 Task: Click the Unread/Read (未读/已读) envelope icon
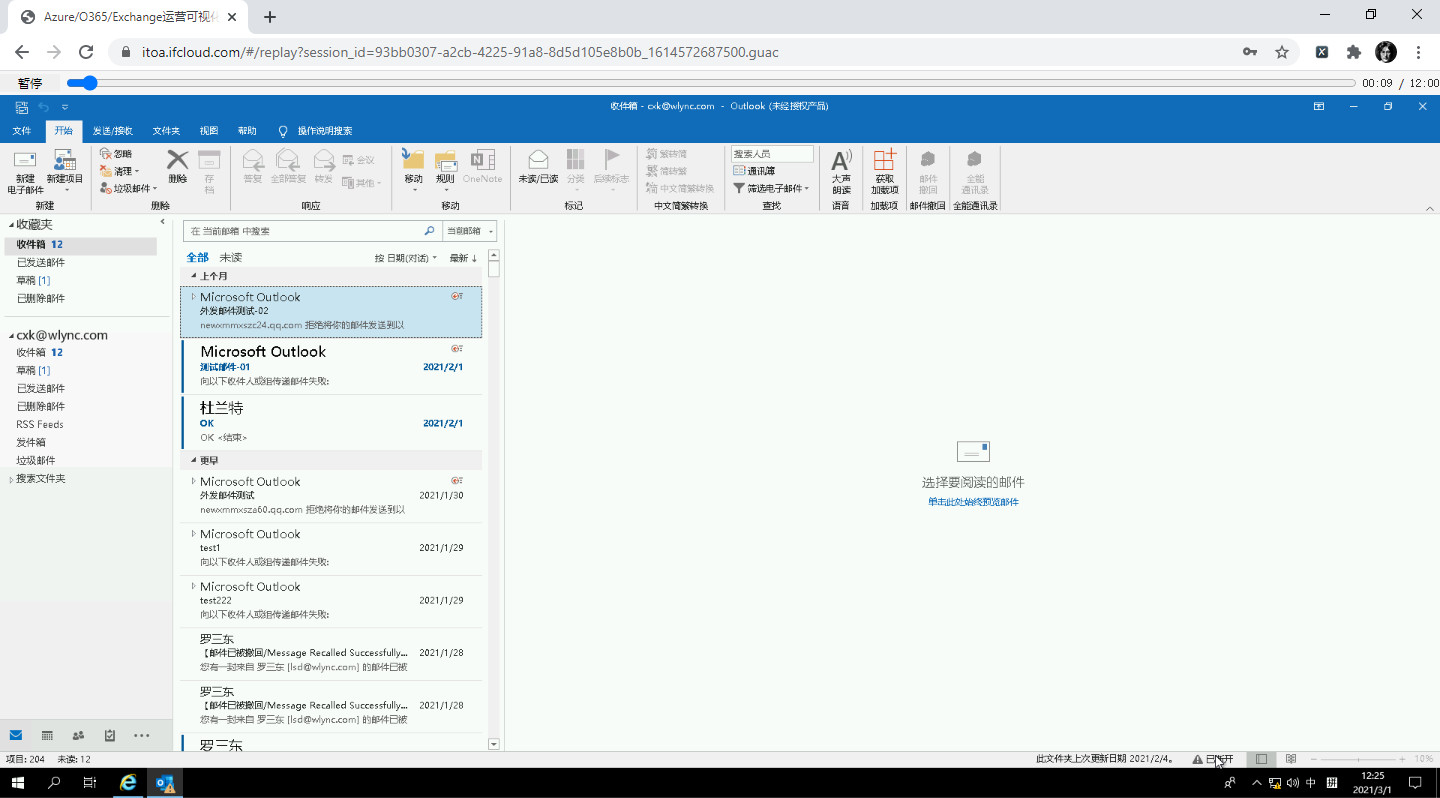pyautogui.click(x=538, y=159)
